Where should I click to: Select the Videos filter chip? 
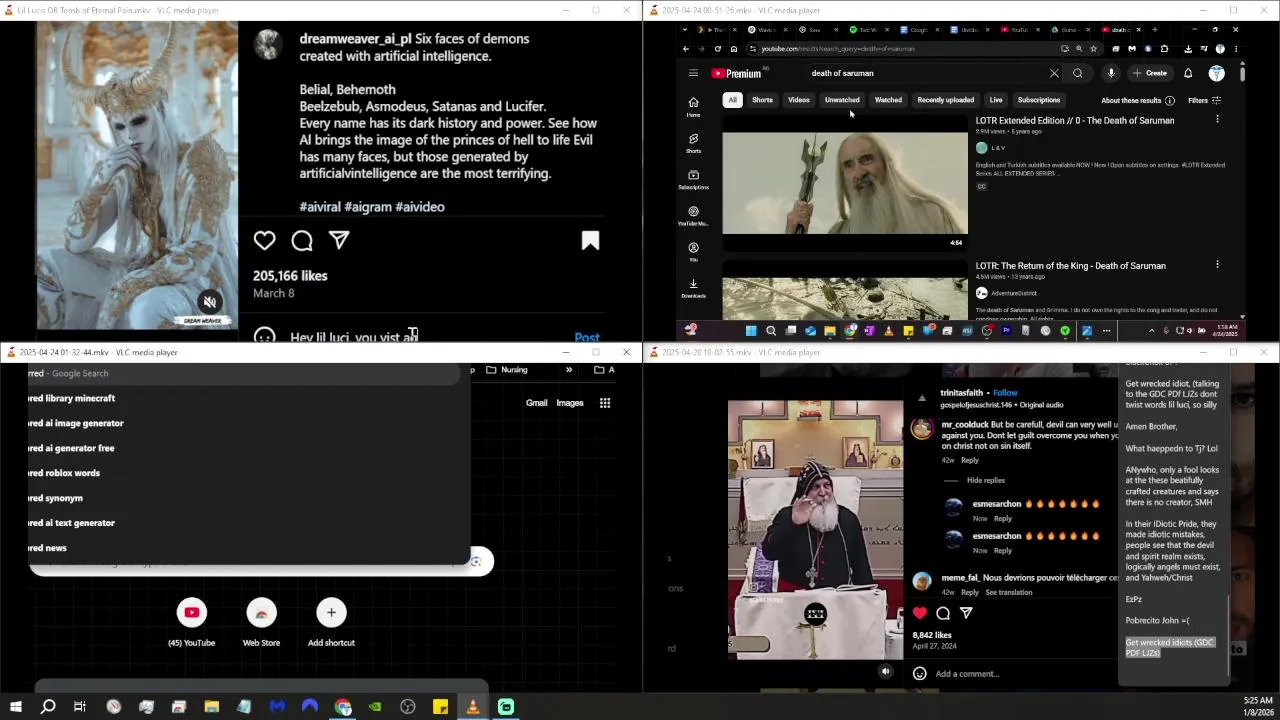coord(798,100)
